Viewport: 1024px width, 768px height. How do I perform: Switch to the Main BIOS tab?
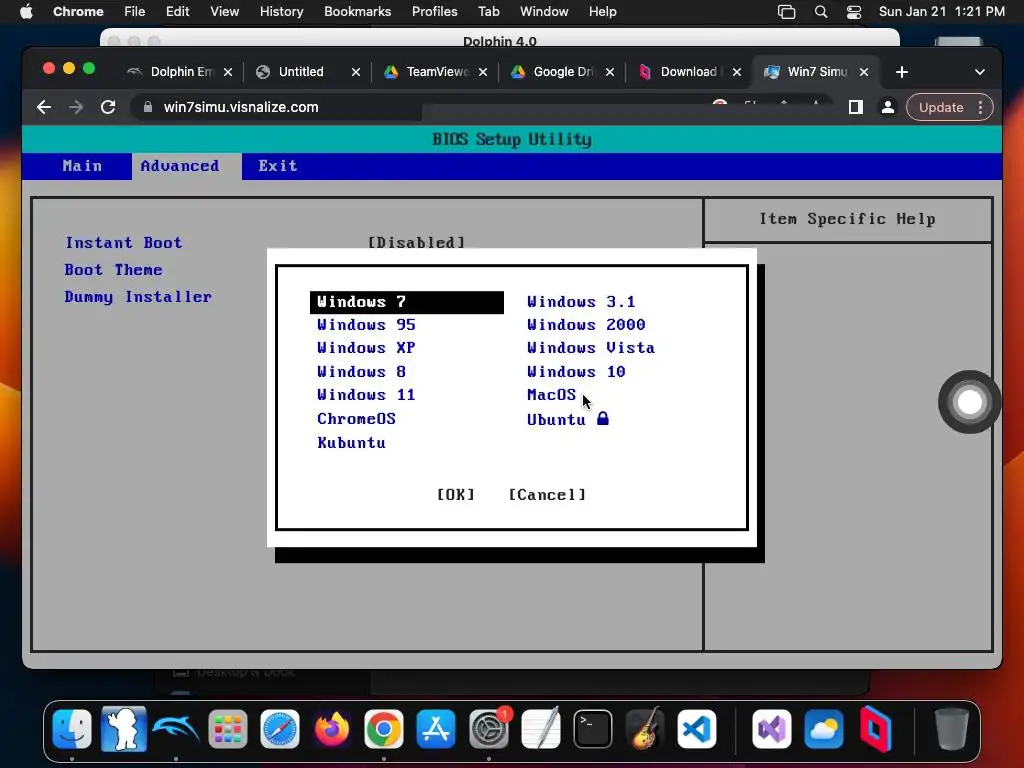click(x=82, y=166)
